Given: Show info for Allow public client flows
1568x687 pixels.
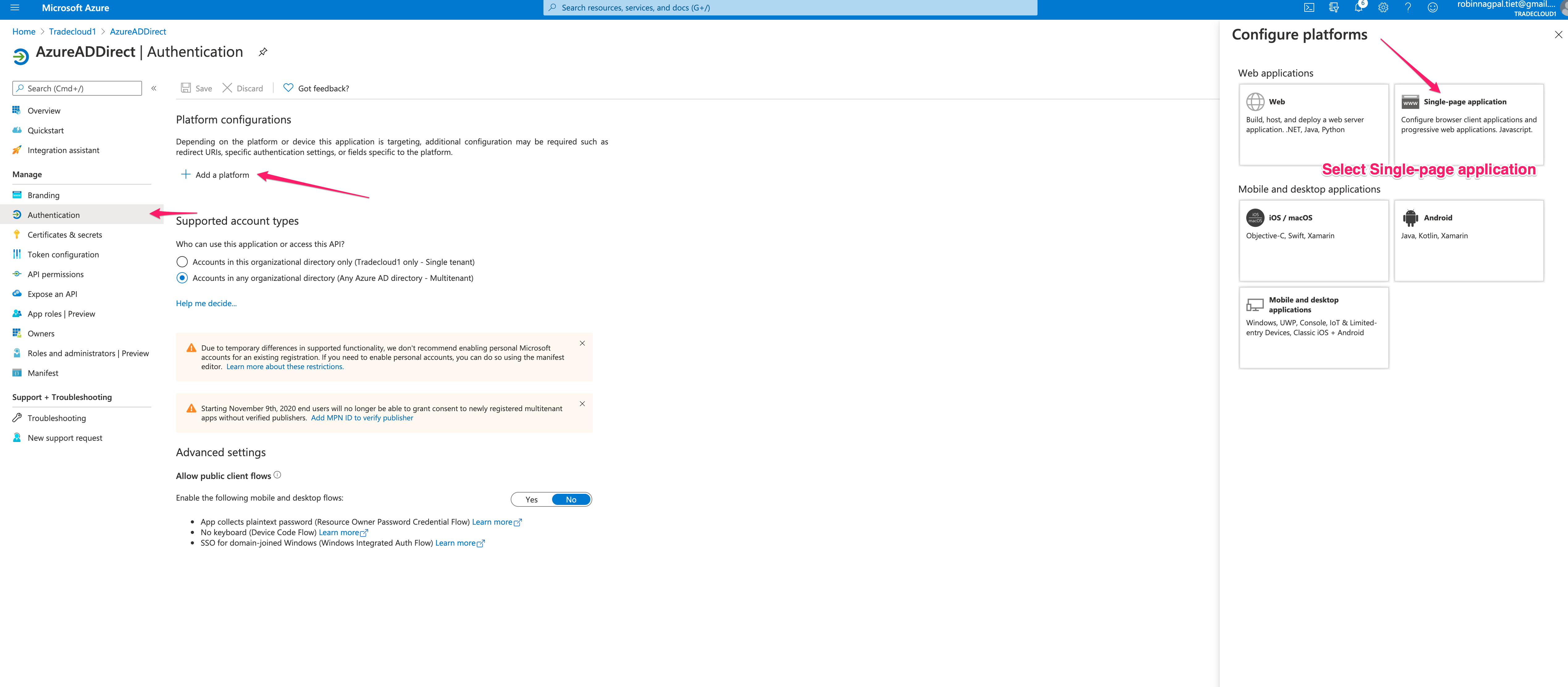Looking at the screenshot, I should pos(278,475).
